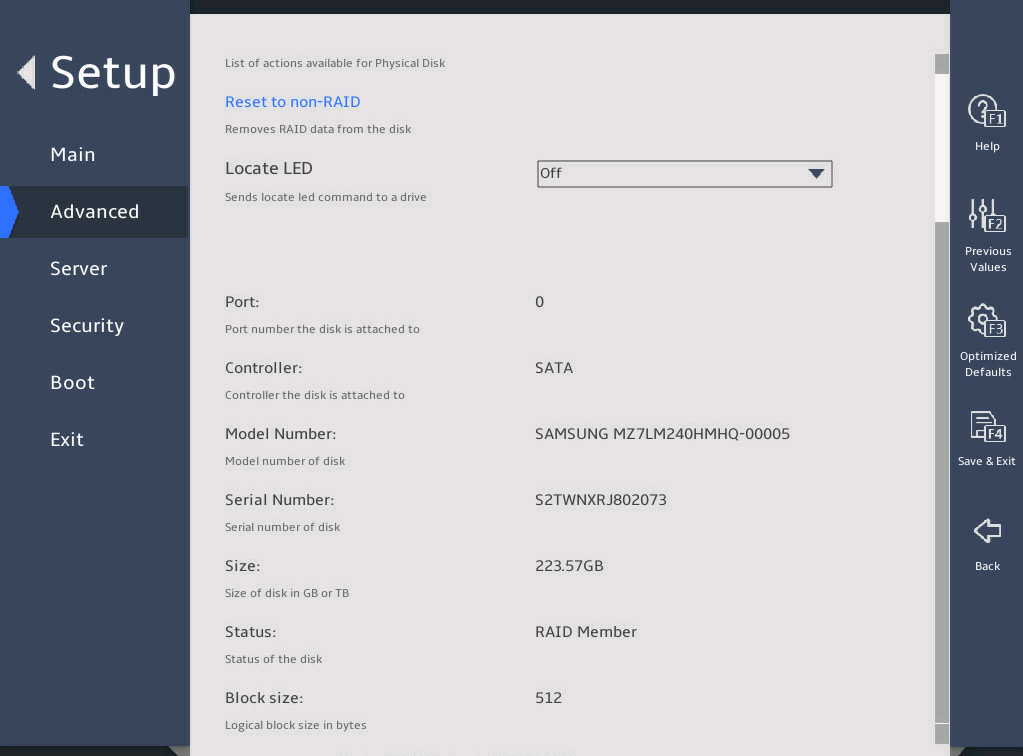Viewport: 1023px width, 756px height.
Task: Click the Port value 0
Action: pyautogui.click(x=540, y=302)
